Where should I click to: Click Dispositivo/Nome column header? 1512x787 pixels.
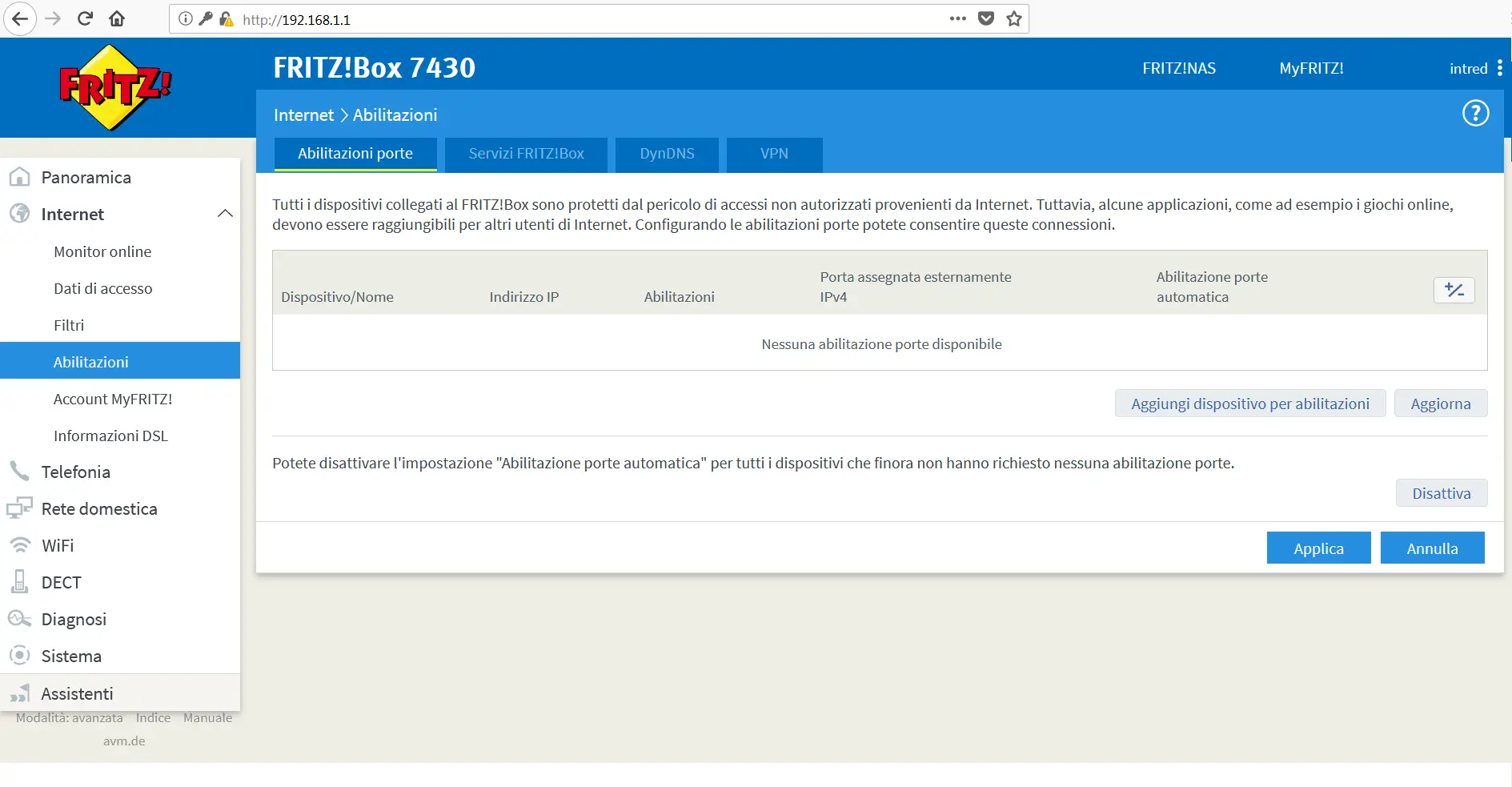pyautogui.click(x=337, y=297)
